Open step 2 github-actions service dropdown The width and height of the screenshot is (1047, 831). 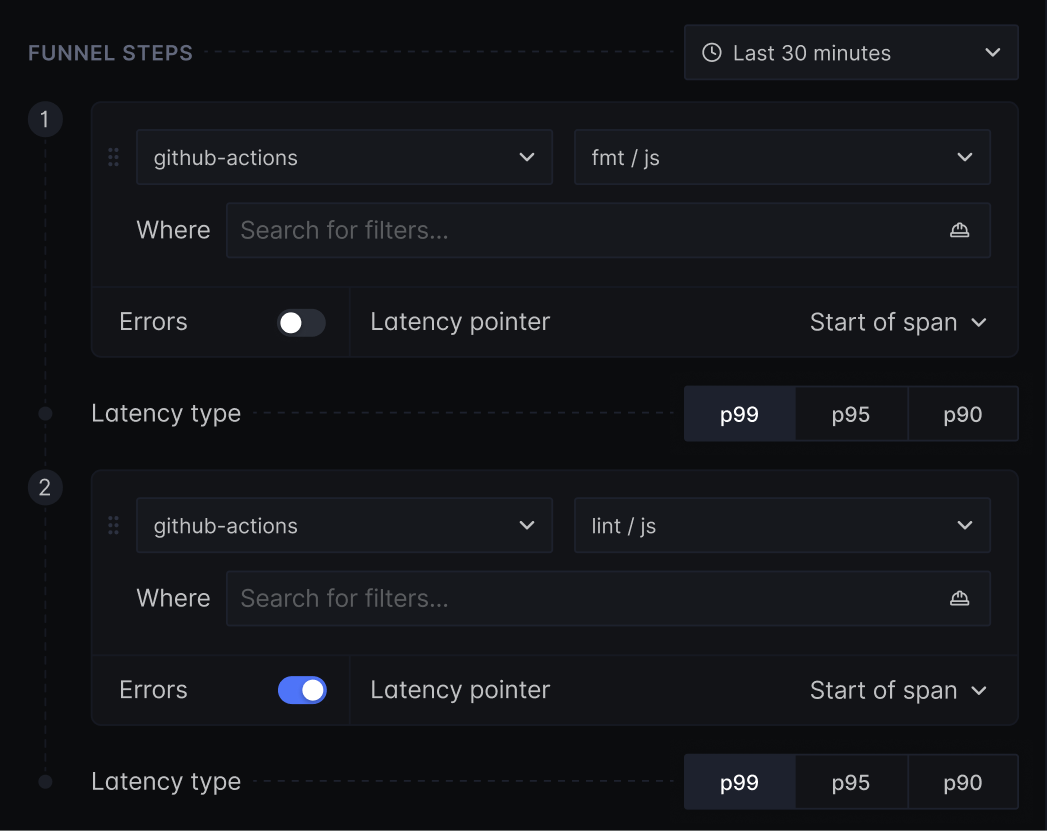pos(344,525)
